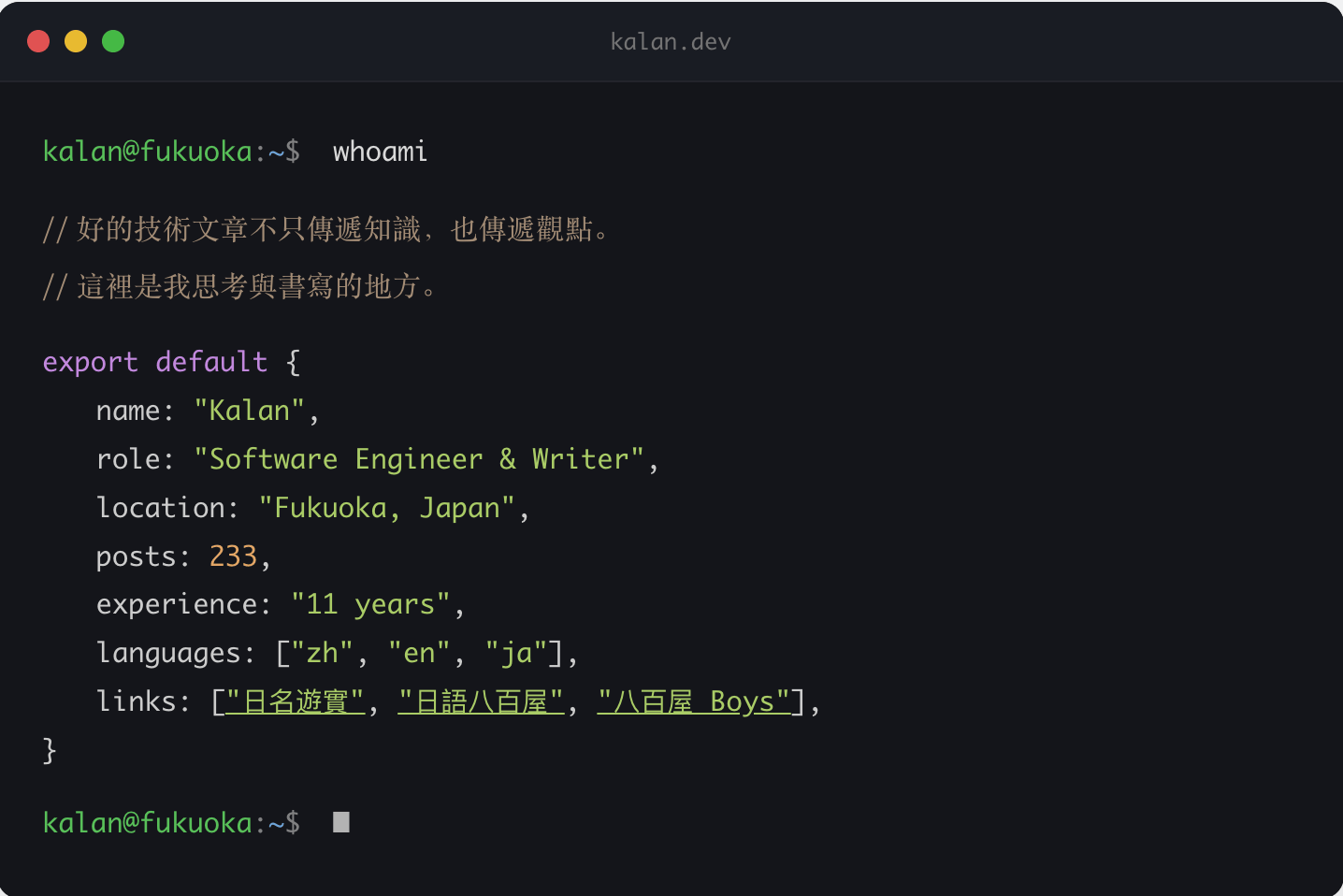The height and width of the screenshot is (896, 1343).
Task: Open the "八百屋 Boys" link
Action: (x=694, y=701)
